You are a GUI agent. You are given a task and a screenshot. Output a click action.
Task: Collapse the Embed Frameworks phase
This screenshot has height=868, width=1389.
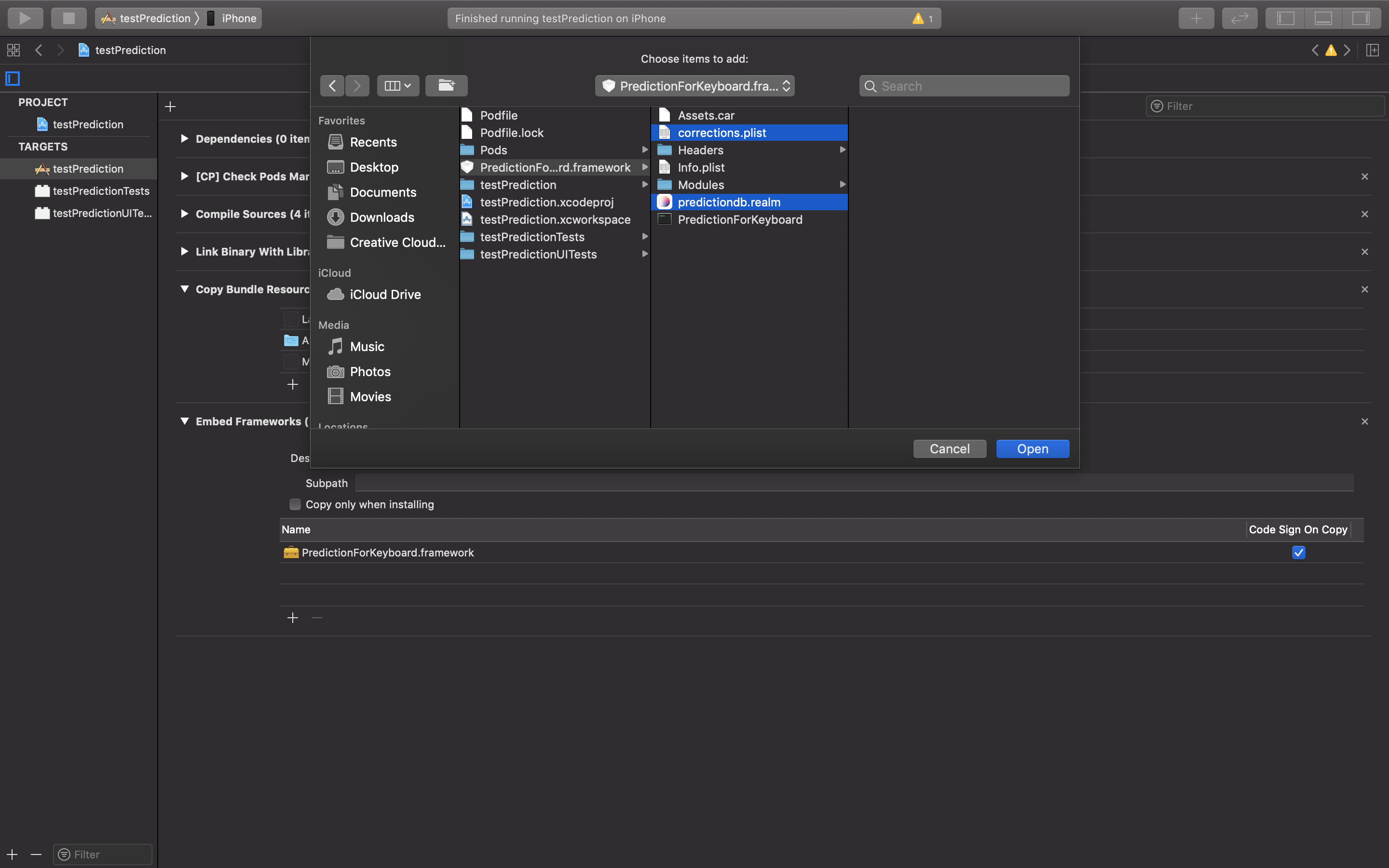pyautogui.click(x=184, y=421)
